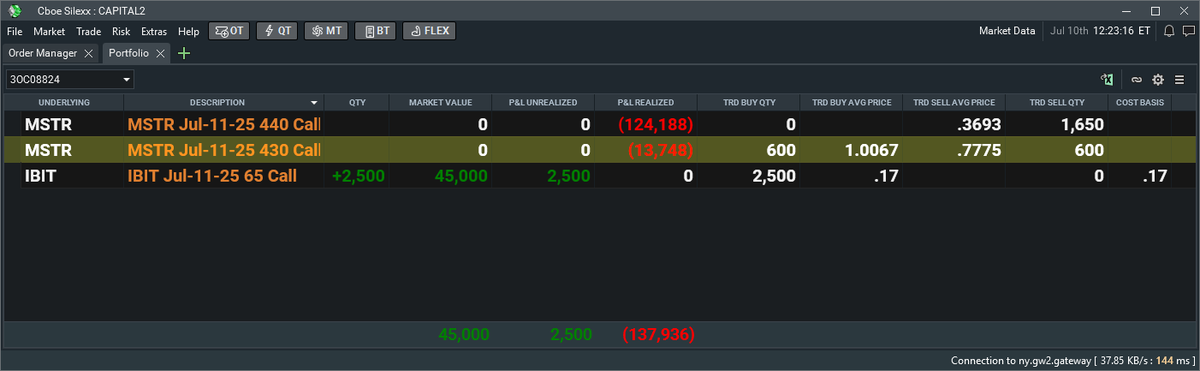Viewport: 1200px width, 371px height.
Task: Open the hamburger menu in portfolio toolbar
Action: click(1179, 80)
